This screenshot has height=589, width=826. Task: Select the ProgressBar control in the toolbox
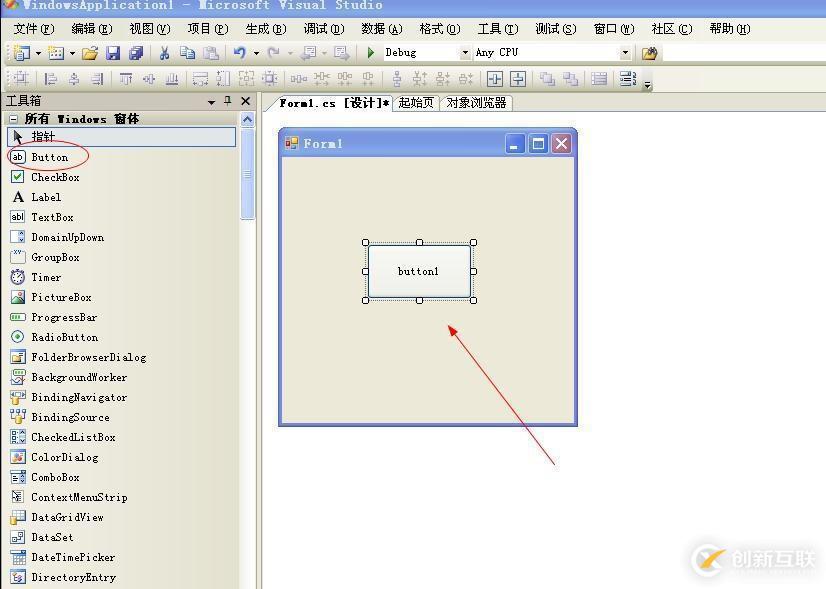pyautogui.click(x=122, y=317)
